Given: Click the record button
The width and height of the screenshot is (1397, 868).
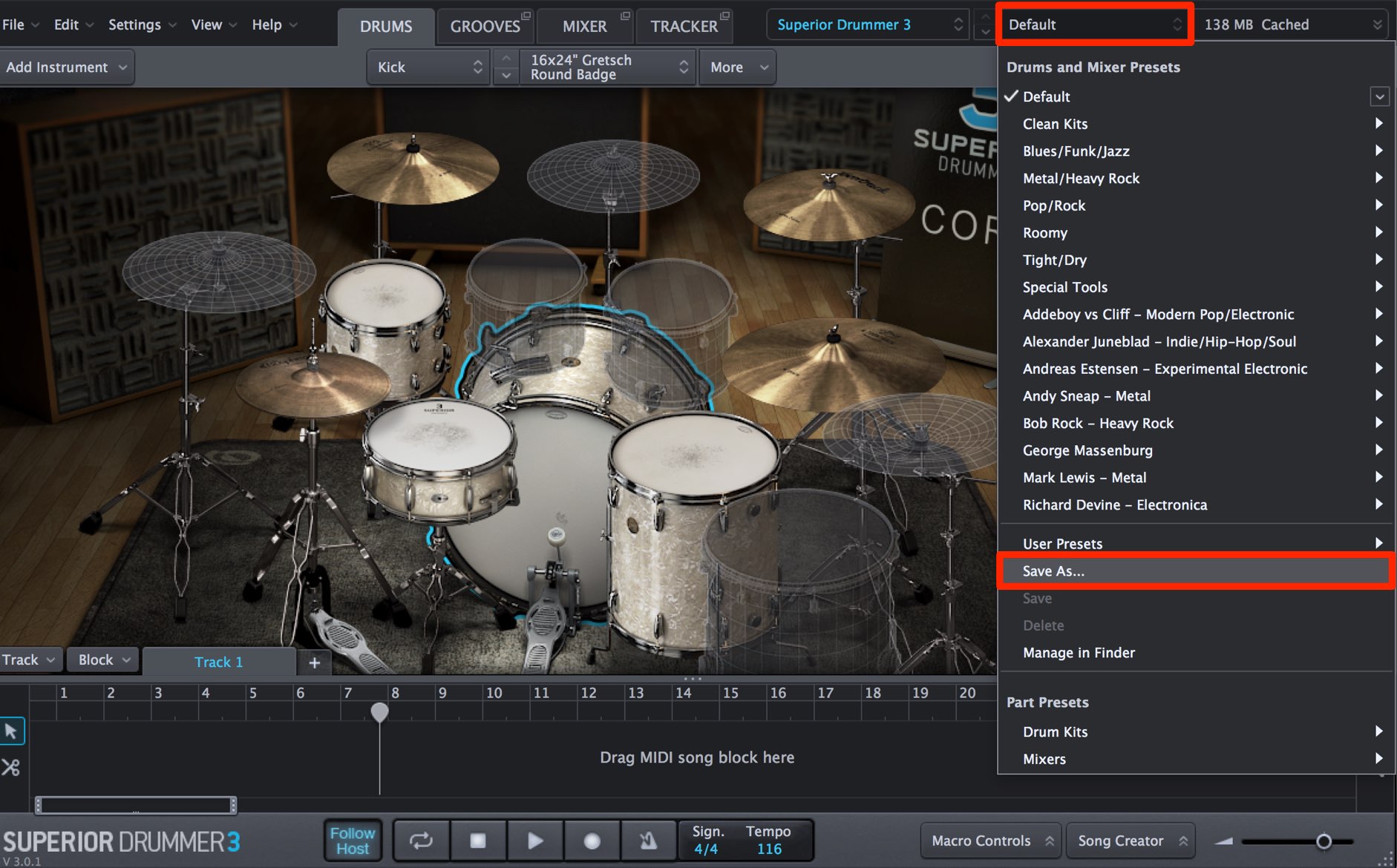Looking at the screenshot, I should point(592,841).
